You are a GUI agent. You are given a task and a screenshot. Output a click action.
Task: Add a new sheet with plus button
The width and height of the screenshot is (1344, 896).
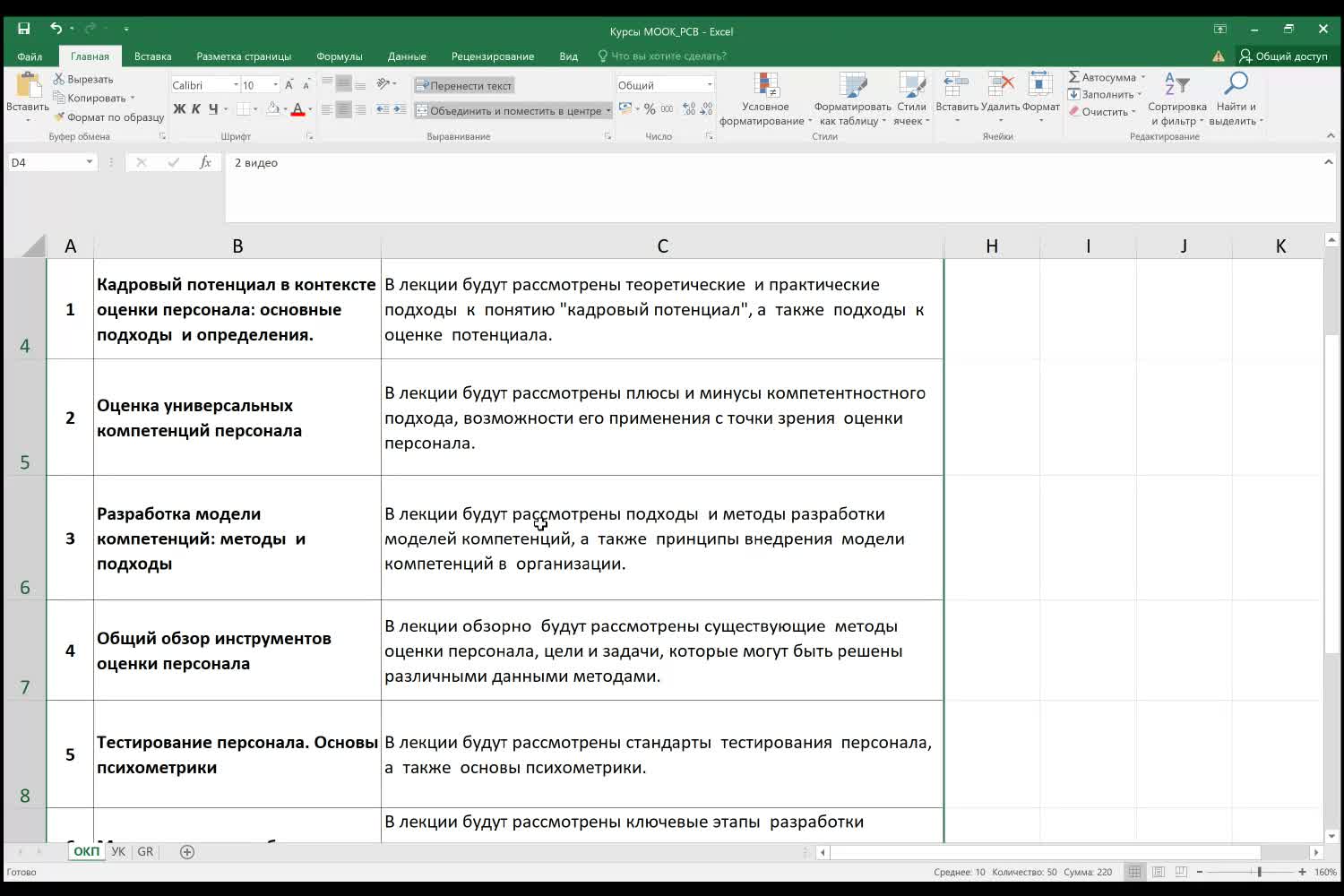click(x=187, y=852)
